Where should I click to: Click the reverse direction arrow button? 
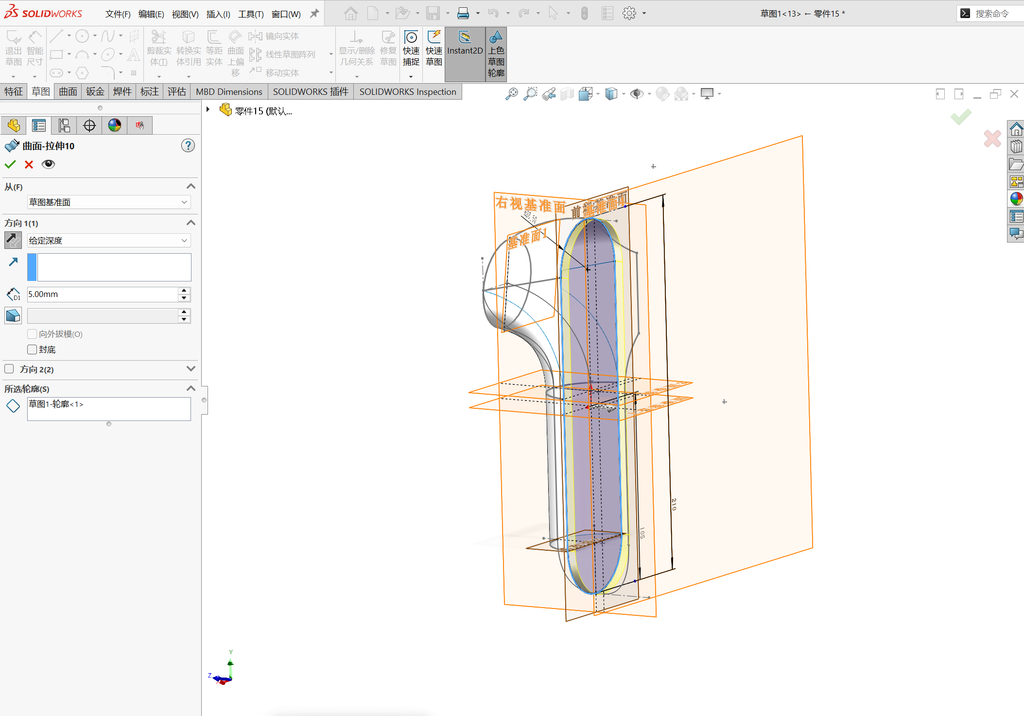click(x=12, y=240)
